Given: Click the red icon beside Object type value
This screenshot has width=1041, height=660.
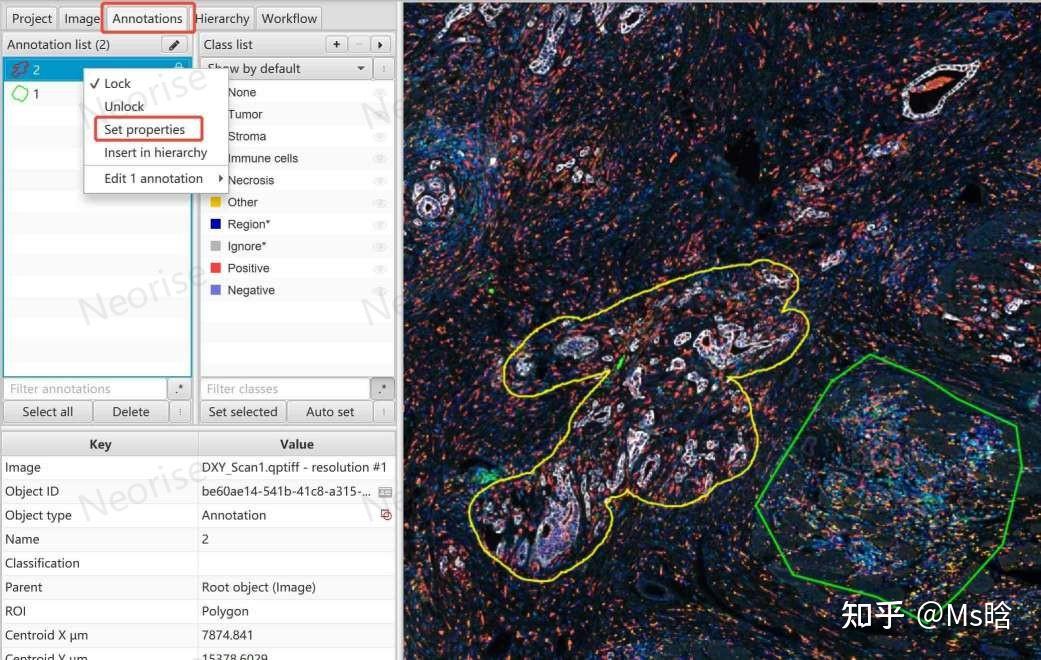Looking at the screenshot, I should (x=386, y=515).
